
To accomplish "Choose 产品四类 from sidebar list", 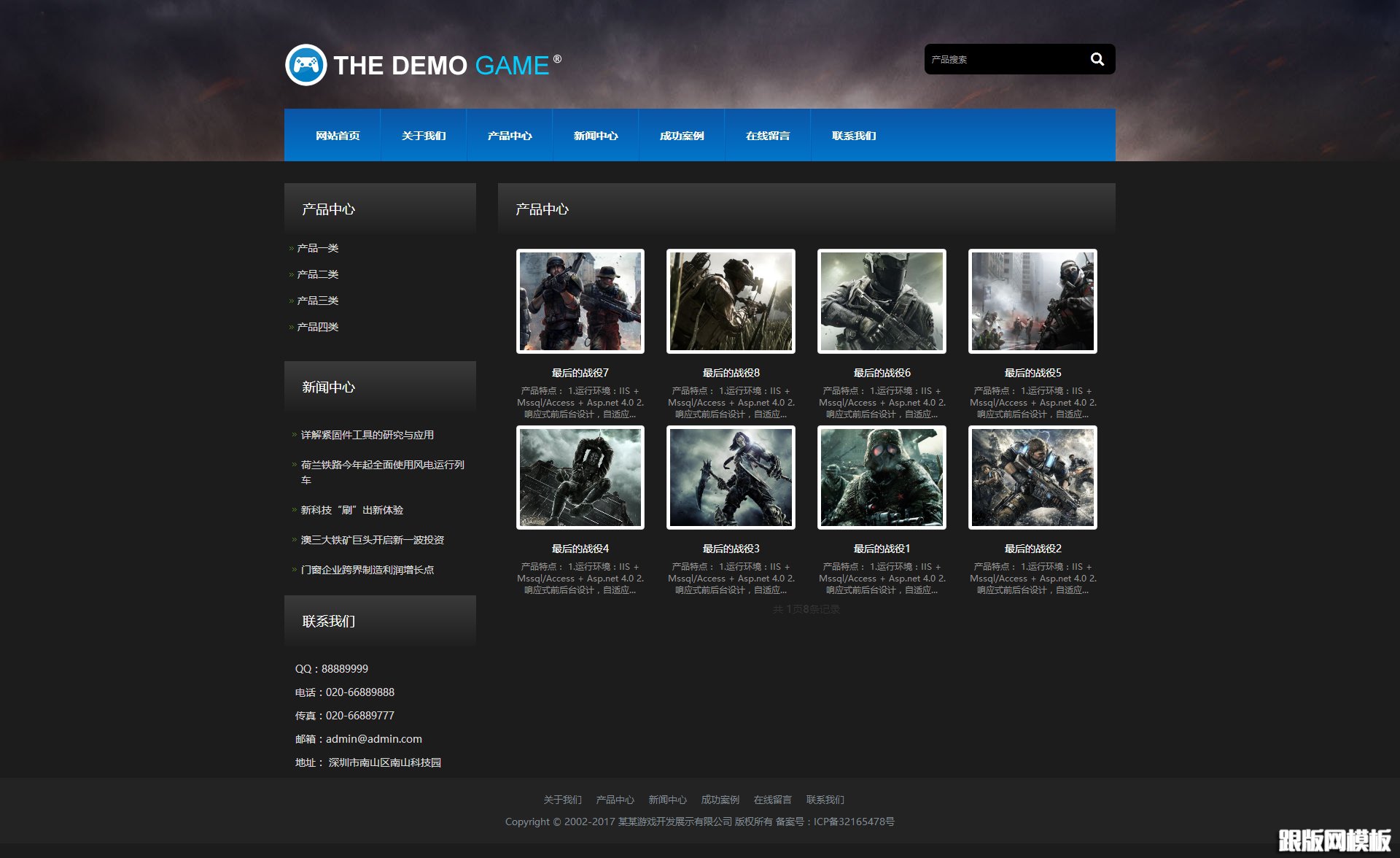I will point(317,327).
